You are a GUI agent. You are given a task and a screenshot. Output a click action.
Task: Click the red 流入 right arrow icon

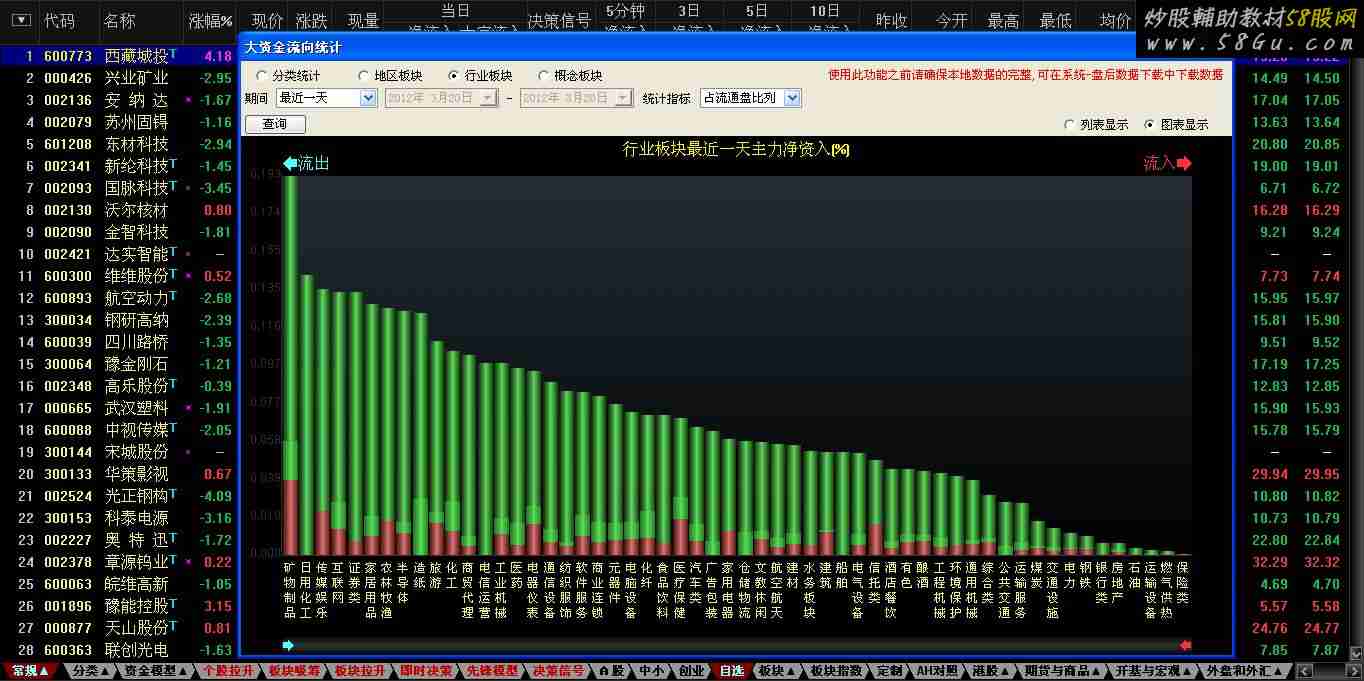[x=1185, y=163]
